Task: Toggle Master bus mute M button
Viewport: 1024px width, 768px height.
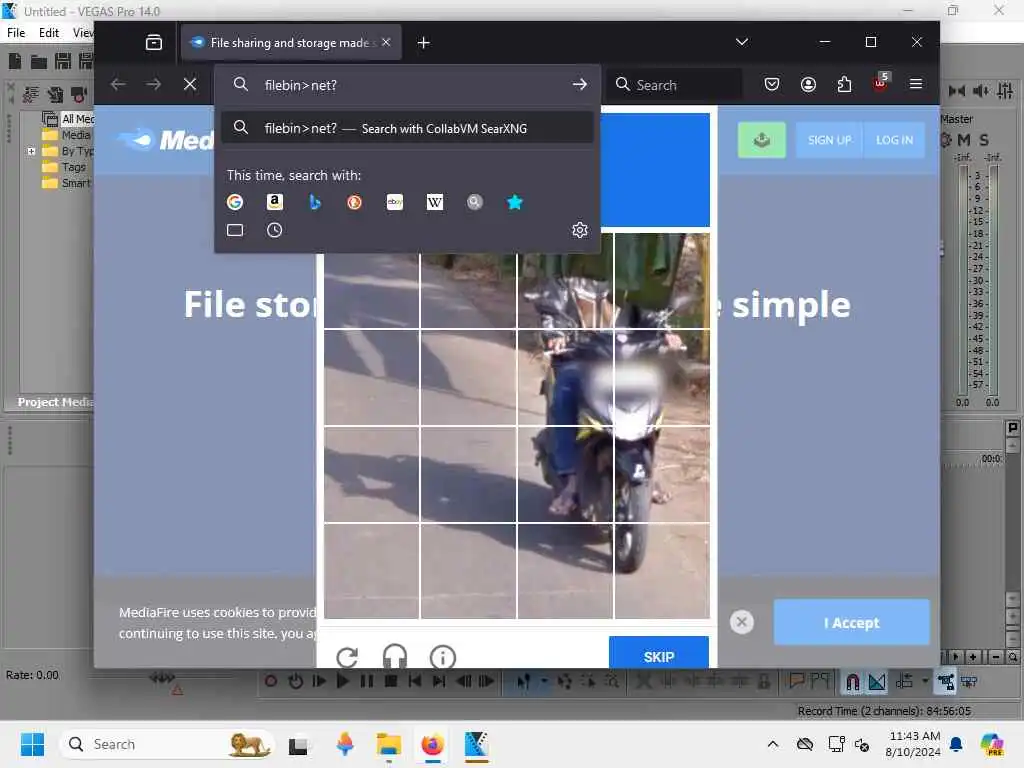Action: point(964,140)
